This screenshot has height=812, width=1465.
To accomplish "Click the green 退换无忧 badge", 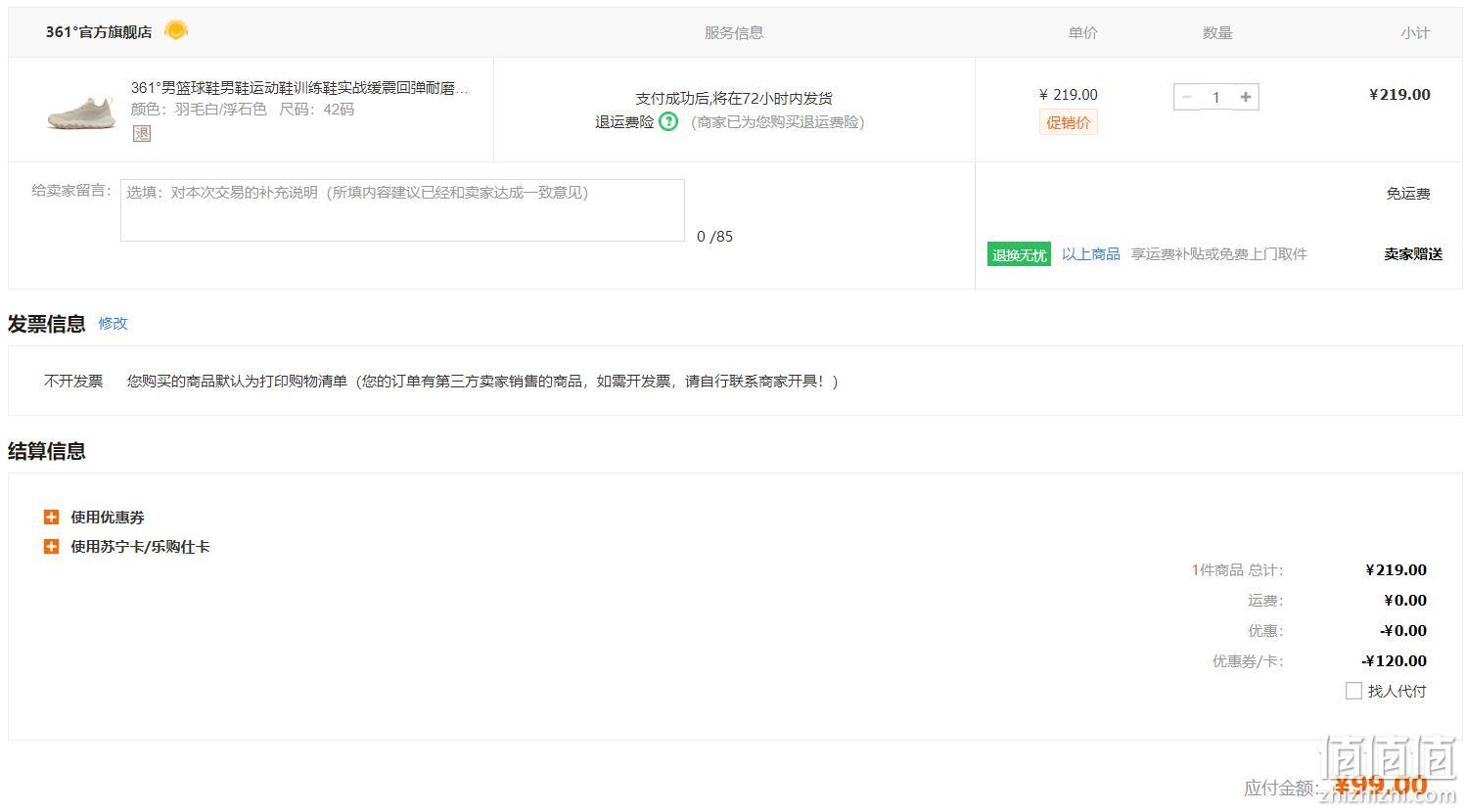I will coord(1019,254).
